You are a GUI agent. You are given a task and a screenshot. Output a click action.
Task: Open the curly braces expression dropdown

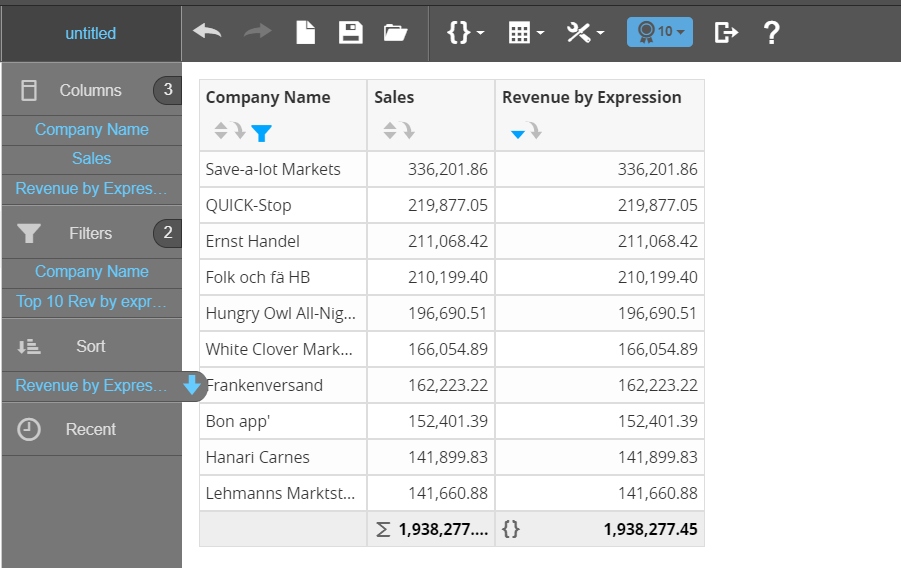tap(465, 32)
